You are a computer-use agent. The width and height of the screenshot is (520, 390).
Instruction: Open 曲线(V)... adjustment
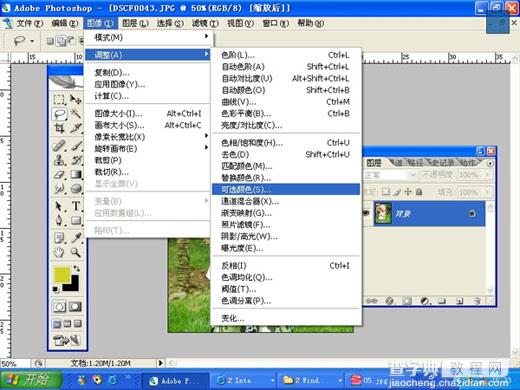(x=286, y=102)
